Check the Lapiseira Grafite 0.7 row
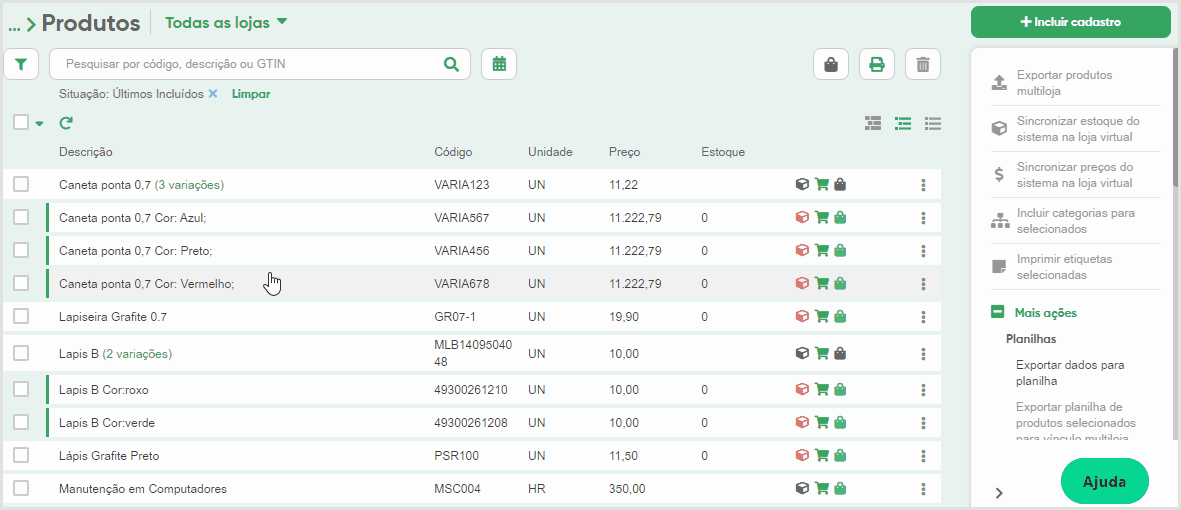Image resolution: width=1181 pixels, height=510 pixels. [21, 316]
